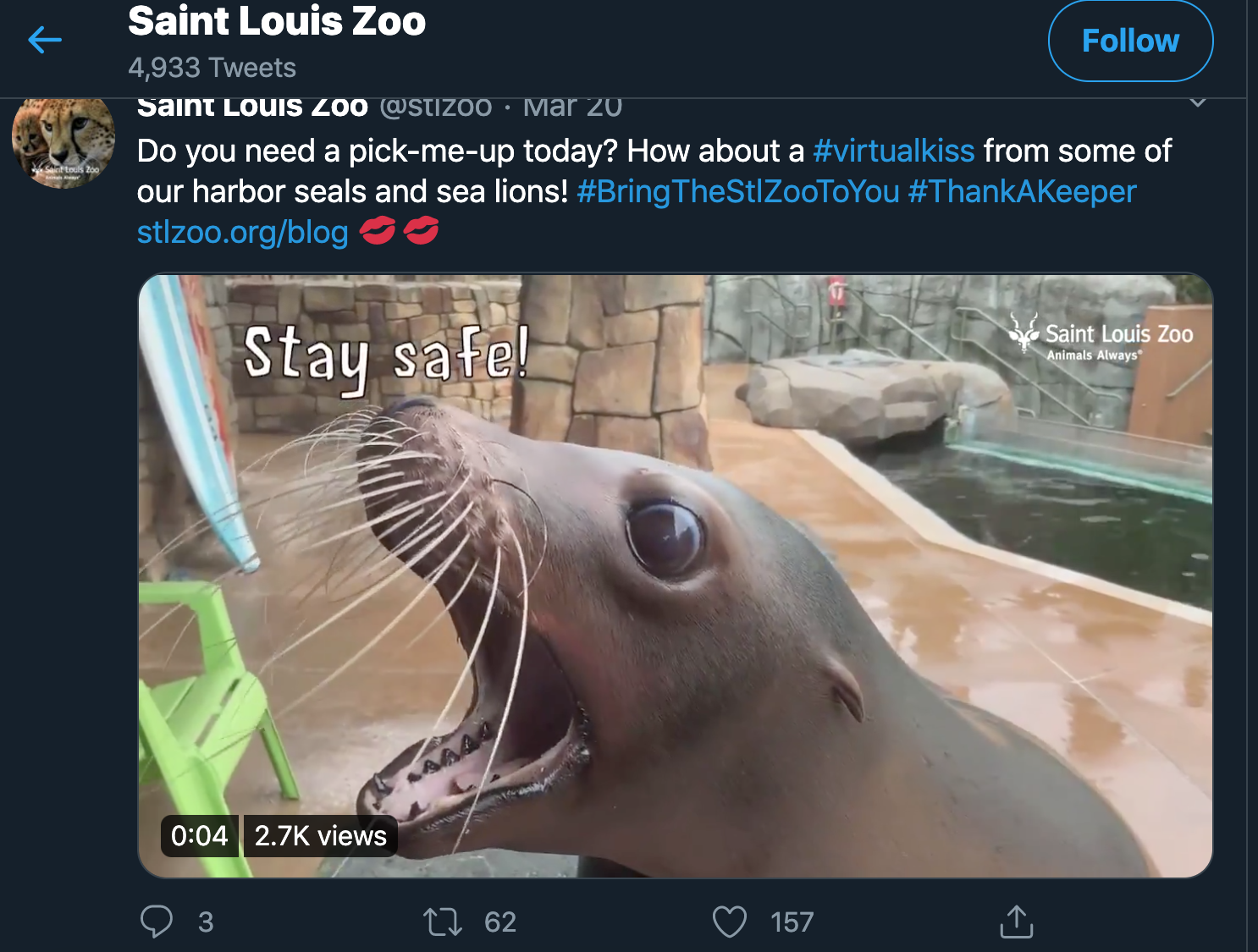Reply using the speech bubble icon

pos(157,922)
